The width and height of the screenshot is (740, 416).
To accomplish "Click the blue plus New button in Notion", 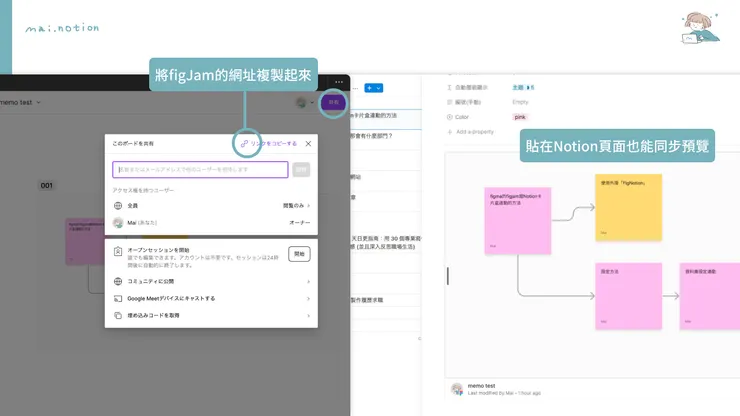I will coord(370,88).
